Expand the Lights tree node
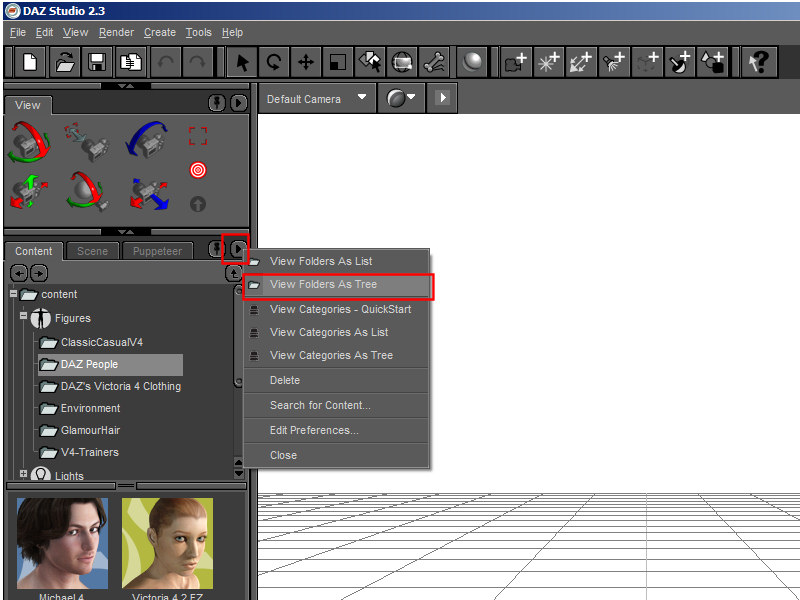Screen dimensions: 800x600 pos(23,473)
